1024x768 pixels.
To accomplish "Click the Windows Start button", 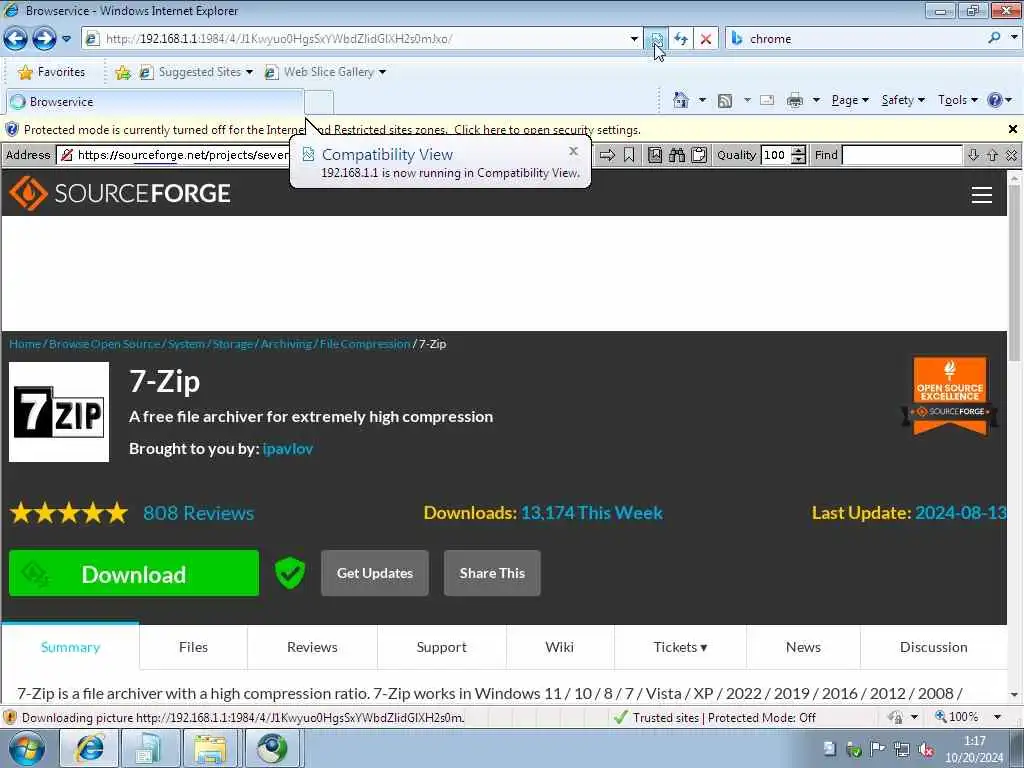I will [x=26, y=748].
